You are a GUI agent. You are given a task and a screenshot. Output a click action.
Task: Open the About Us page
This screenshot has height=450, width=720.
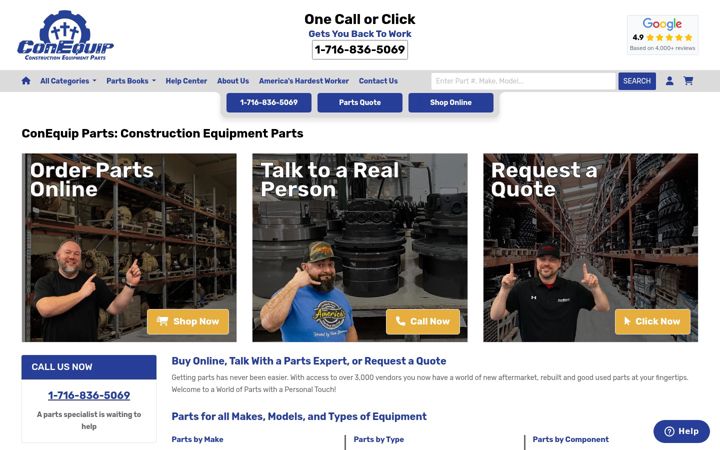[233, 81]
